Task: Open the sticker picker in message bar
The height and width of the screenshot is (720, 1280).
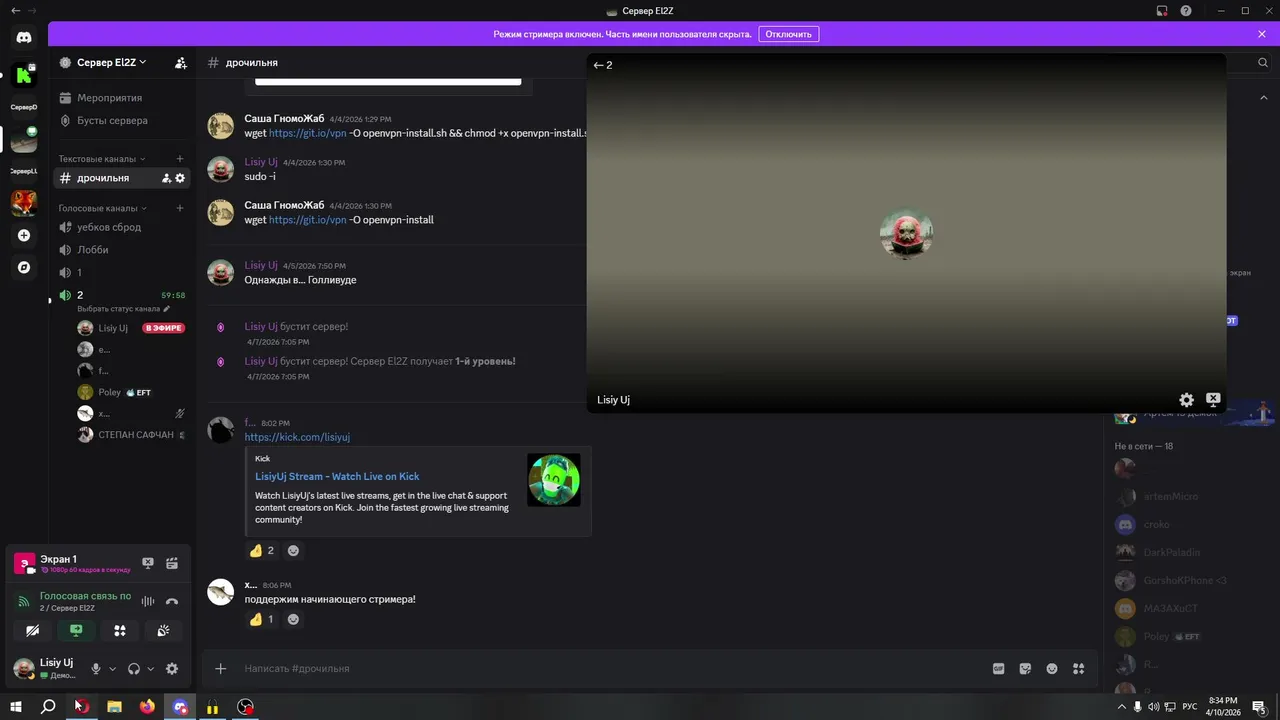Action: click(x=1025, y=669)
